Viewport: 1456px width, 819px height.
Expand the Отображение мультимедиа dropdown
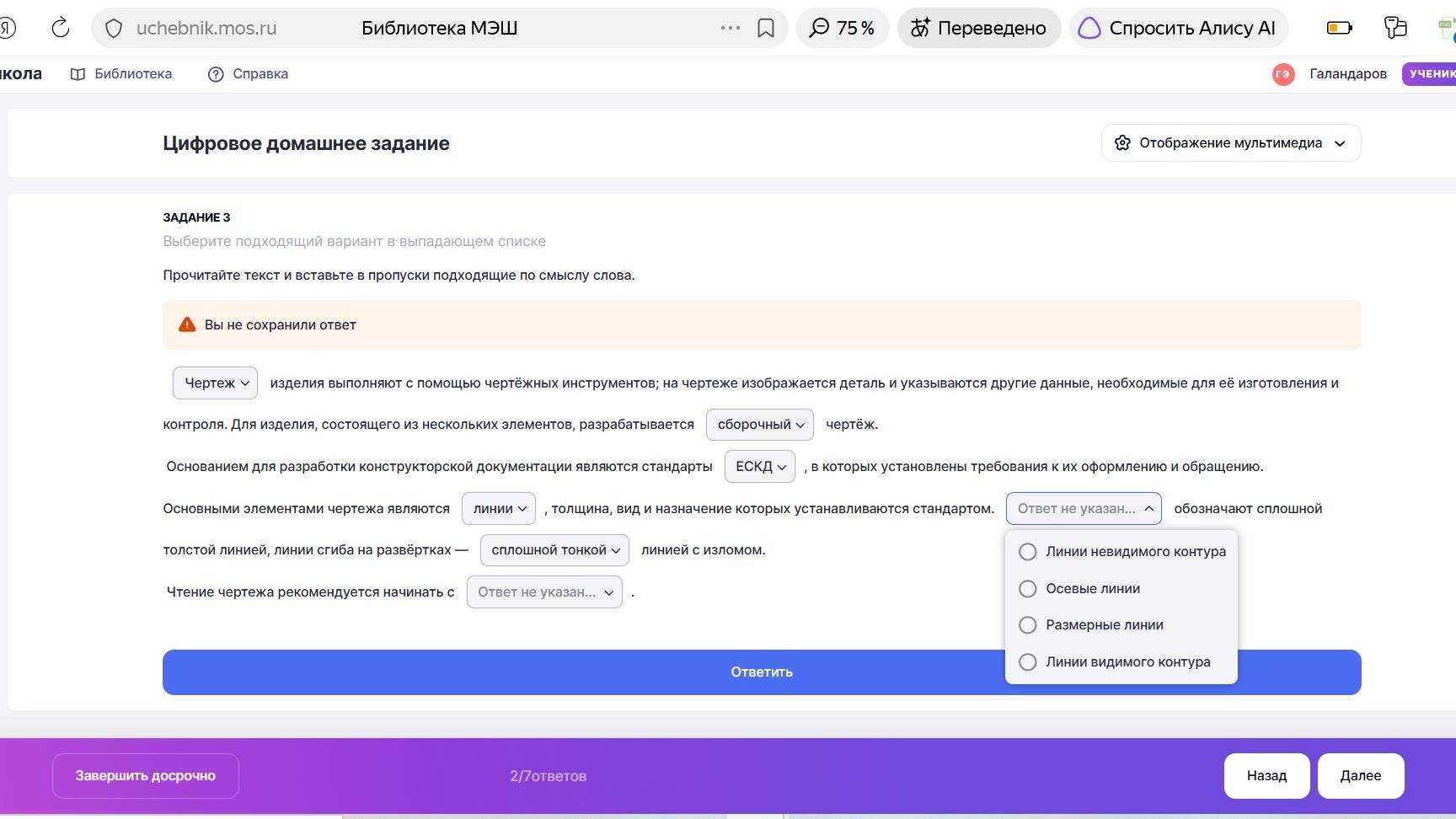coord(1231,143)
